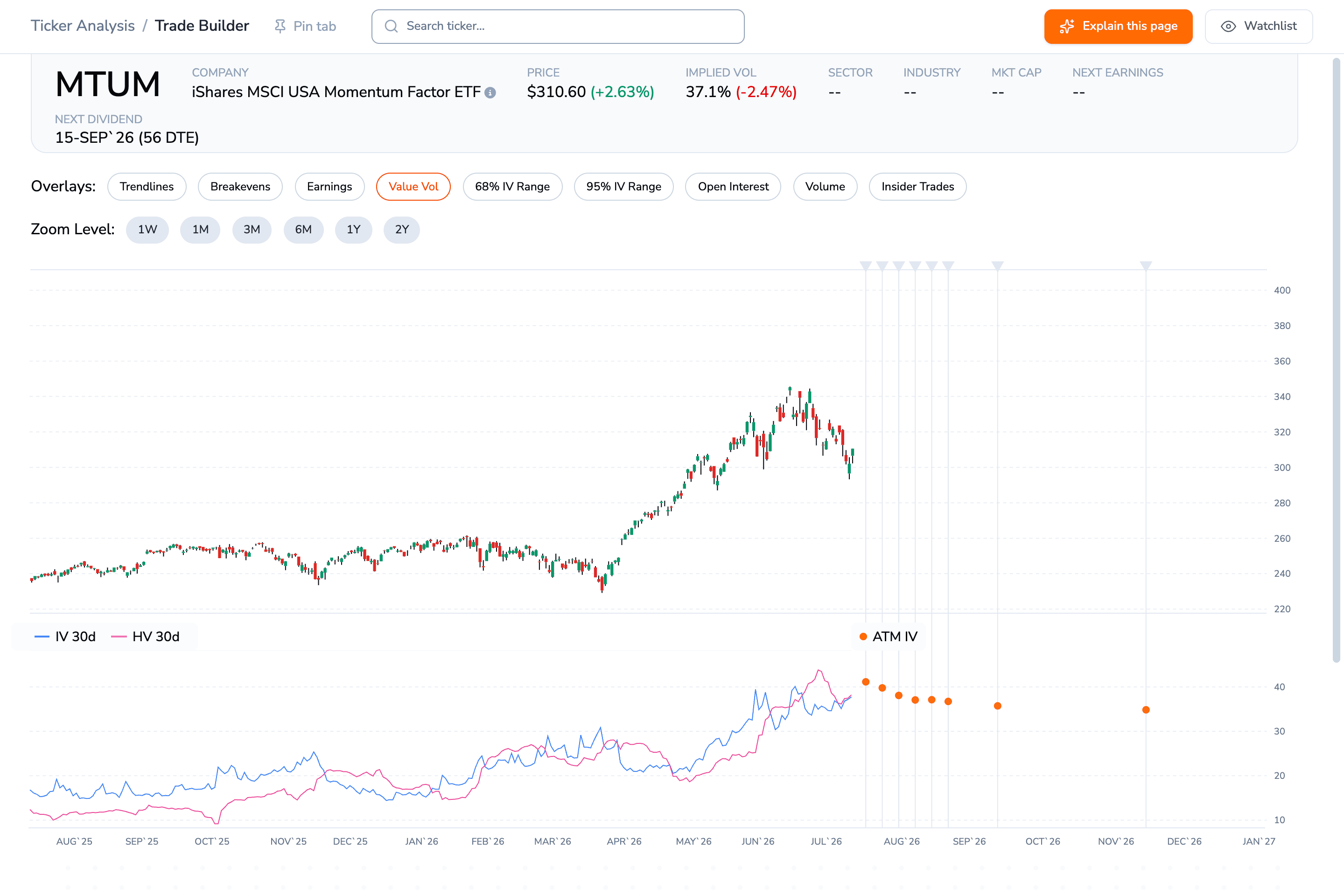Screen dimensions: 1344x896
Task: Set zoom level to 2Y
Action: 402,230
